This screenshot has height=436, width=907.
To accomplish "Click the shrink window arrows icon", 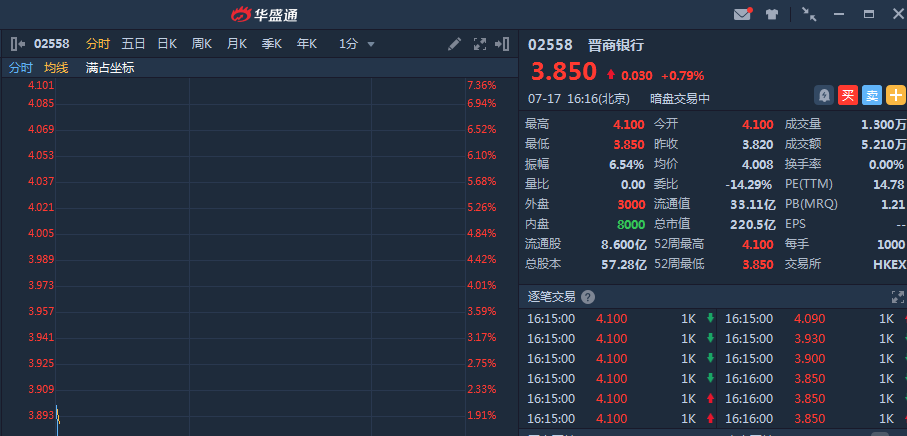I will 809,14.
